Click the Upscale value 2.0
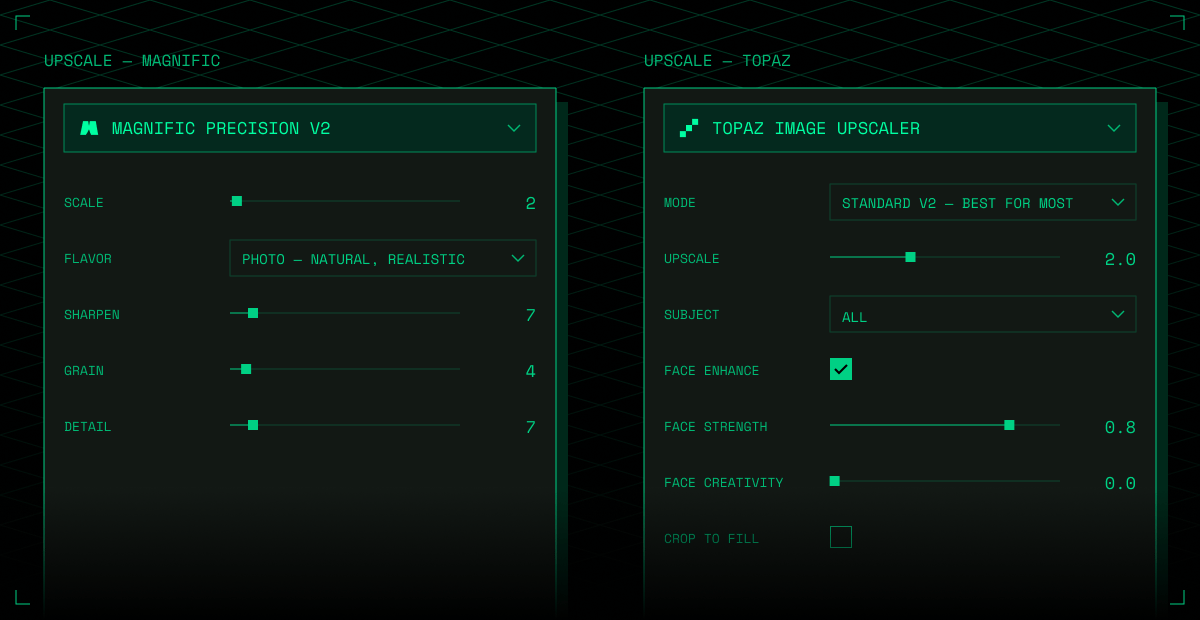This screenshot has width=1200, height=620. [1120, 260]
